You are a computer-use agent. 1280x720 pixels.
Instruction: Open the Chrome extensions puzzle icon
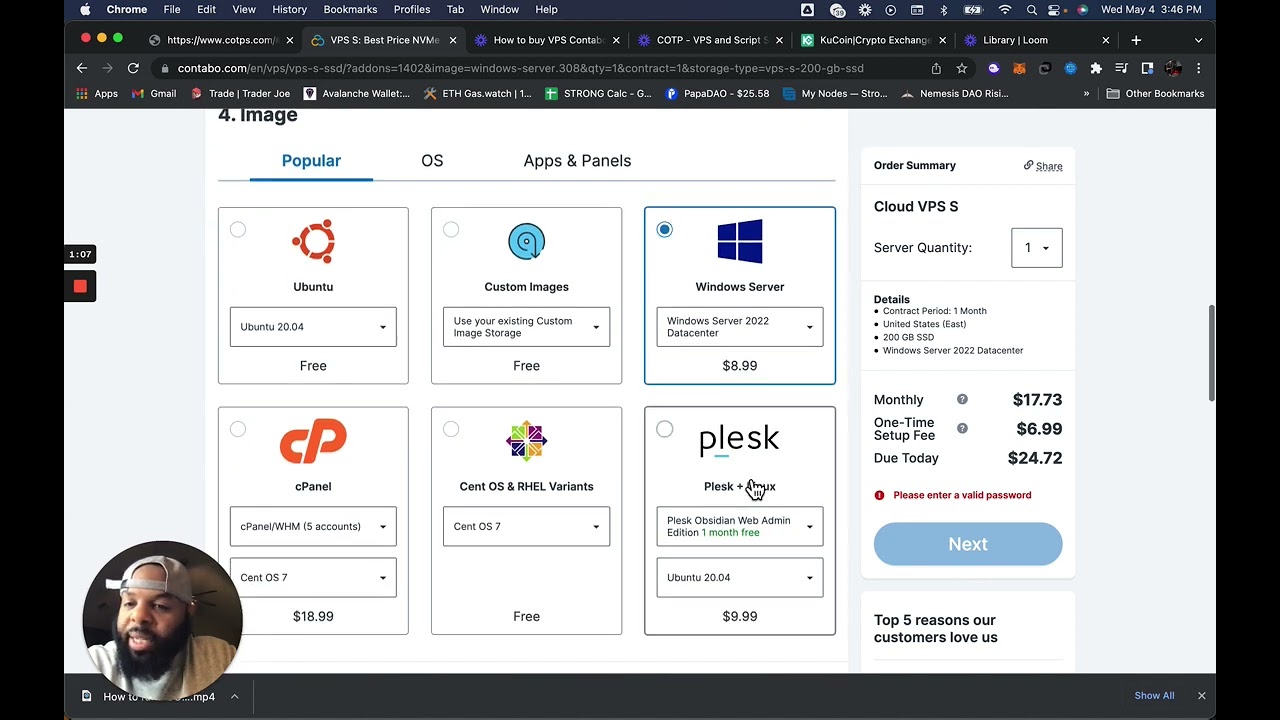coord(1096,68)
